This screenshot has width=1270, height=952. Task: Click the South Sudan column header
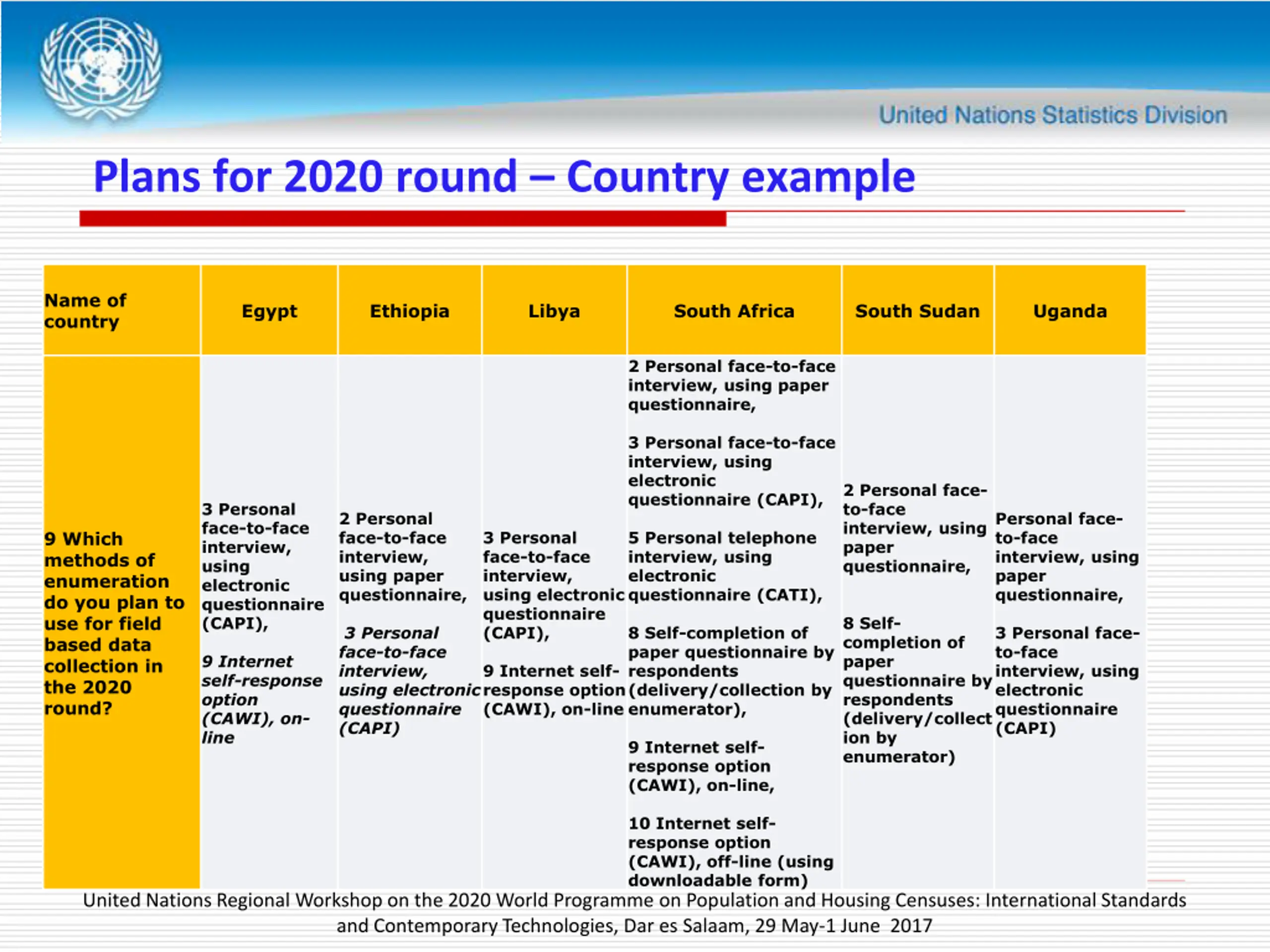[917, 310]
